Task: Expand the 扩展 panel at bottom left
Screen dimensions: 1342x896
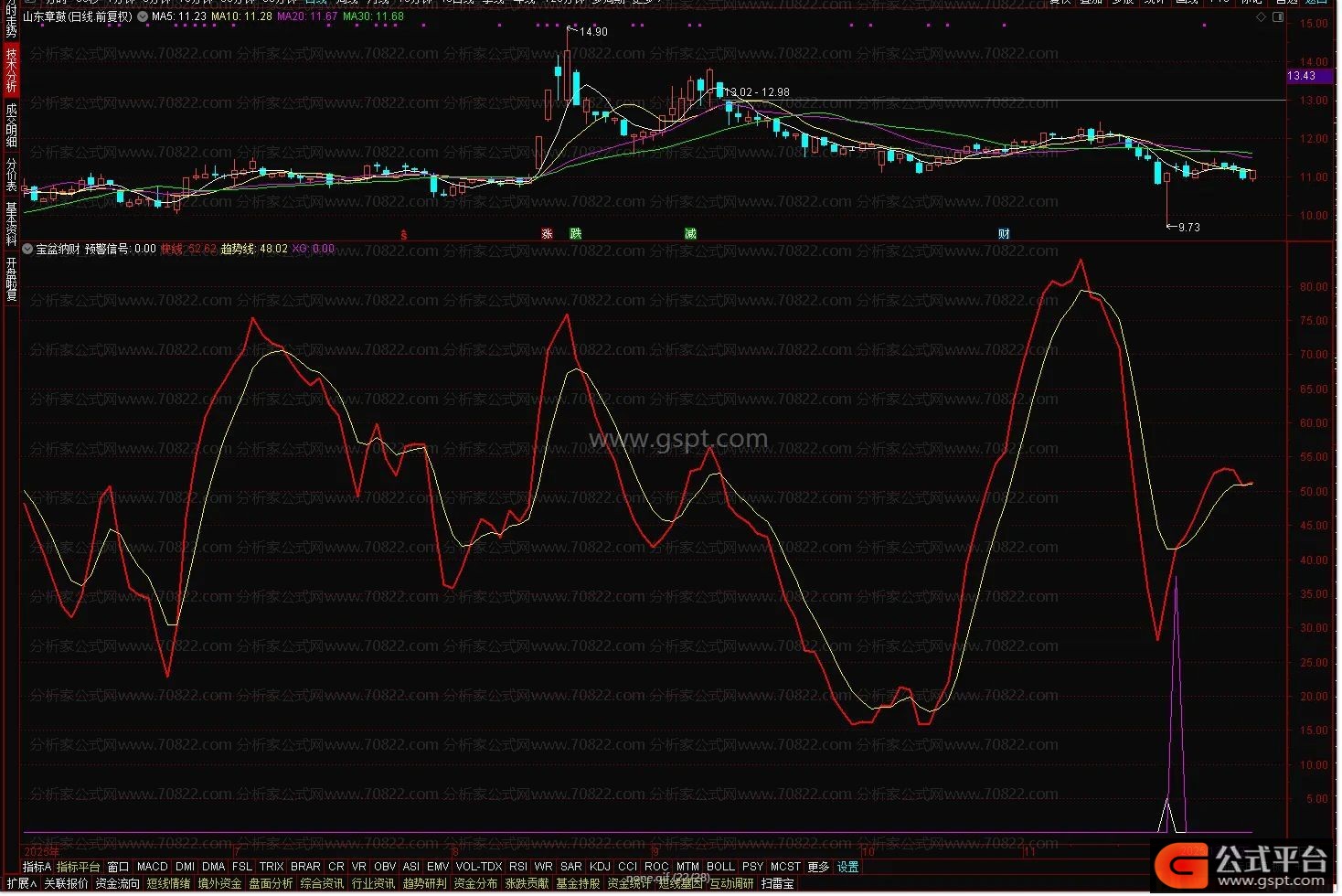Action: [22, 884]
